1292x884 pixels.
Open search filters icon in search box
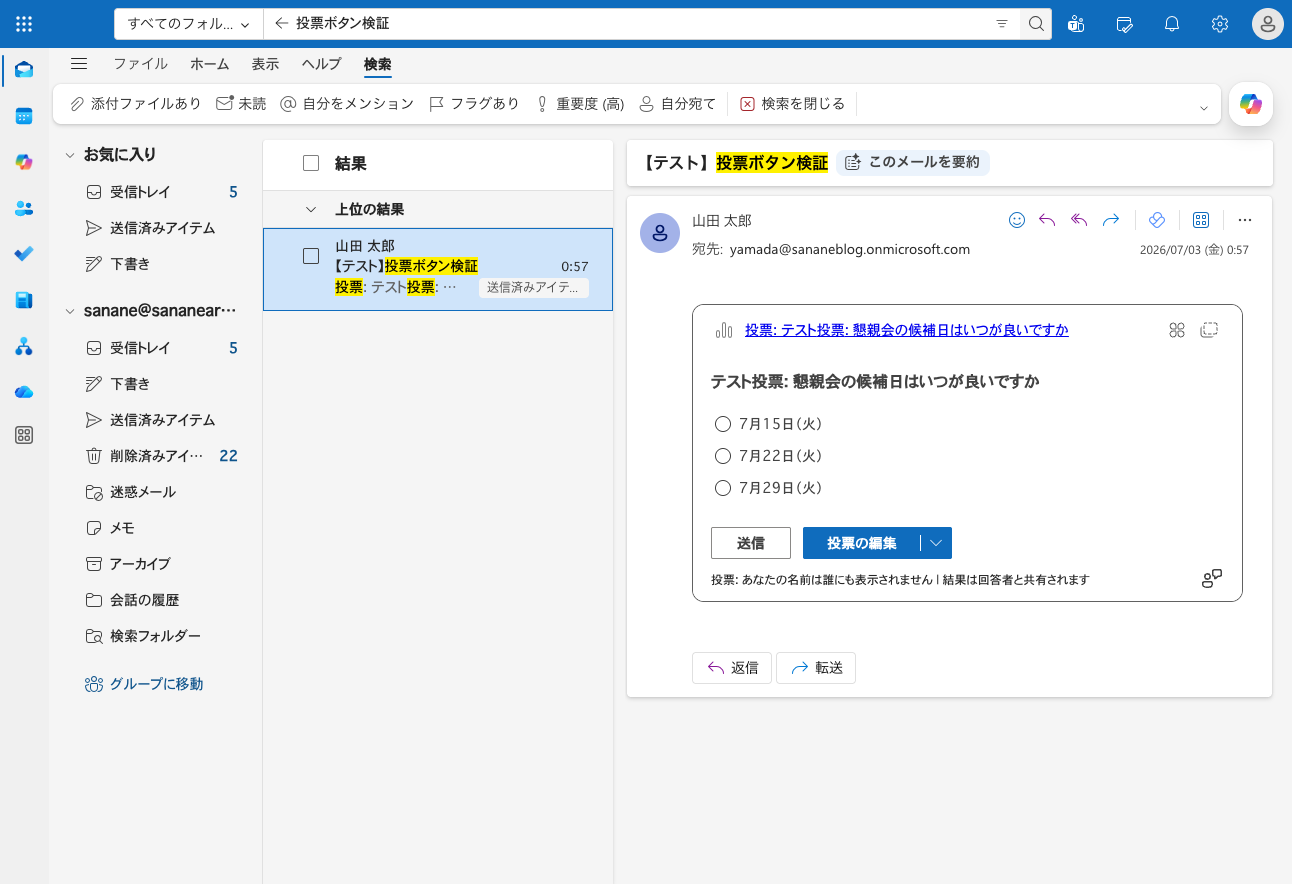pyautogui.click(x=1002, y=24)
